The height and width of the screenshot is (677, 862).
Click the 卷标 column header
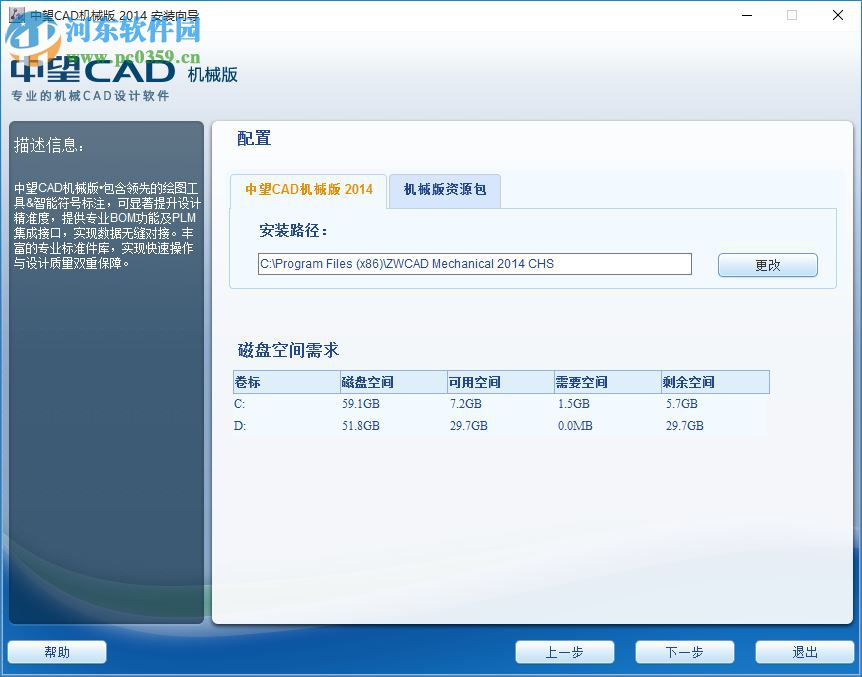[x=250, y=382]
